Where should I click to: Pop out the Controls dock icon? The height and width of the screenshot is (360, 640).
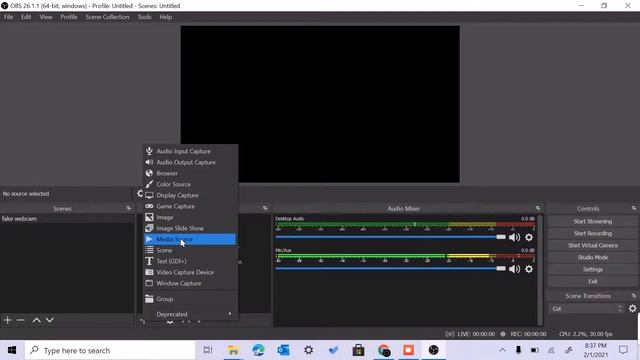pos(634,208)
